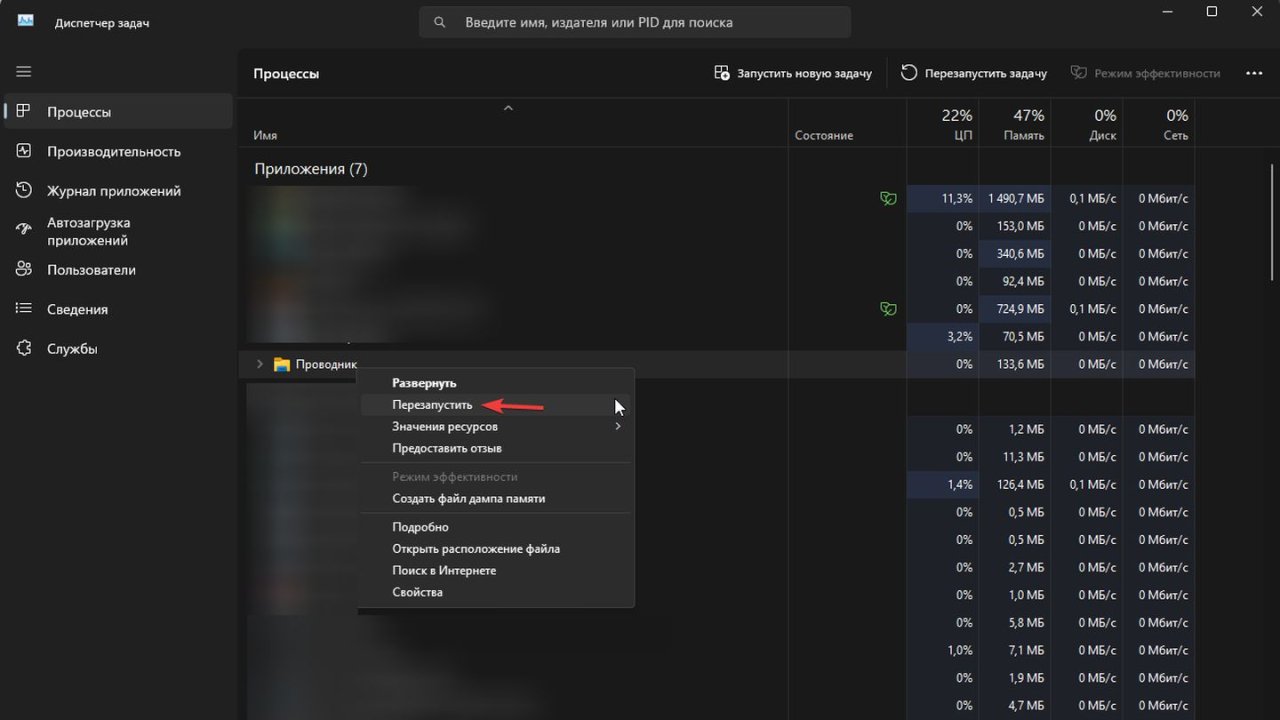Click Свойства in the context menu
The width and height of the screenshot is (1280, 720).
point(417,592)
